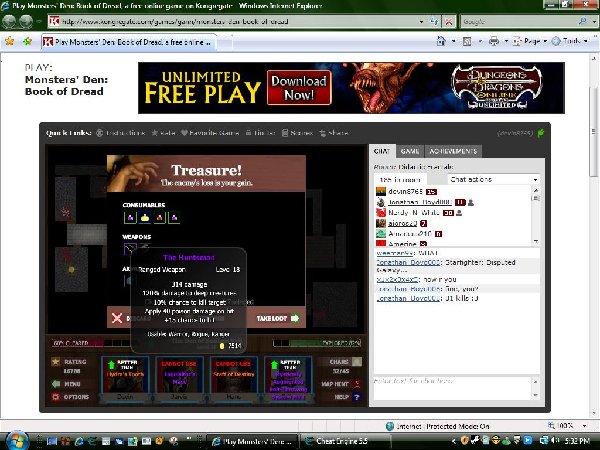Click the Scores quick link
This screenshot has width=600, height=450.
(297, 133)
